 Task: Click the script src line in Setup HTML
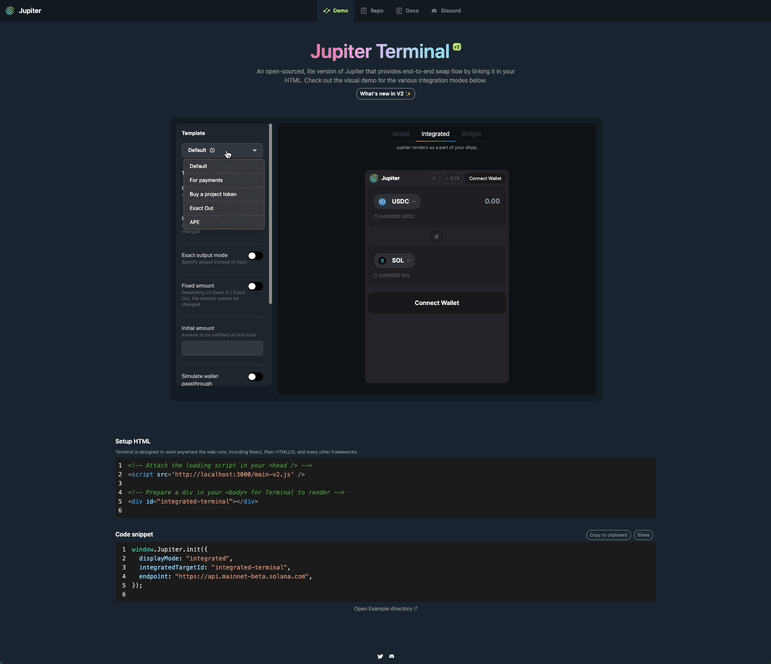pyautogui.click(x=216, y=475)
